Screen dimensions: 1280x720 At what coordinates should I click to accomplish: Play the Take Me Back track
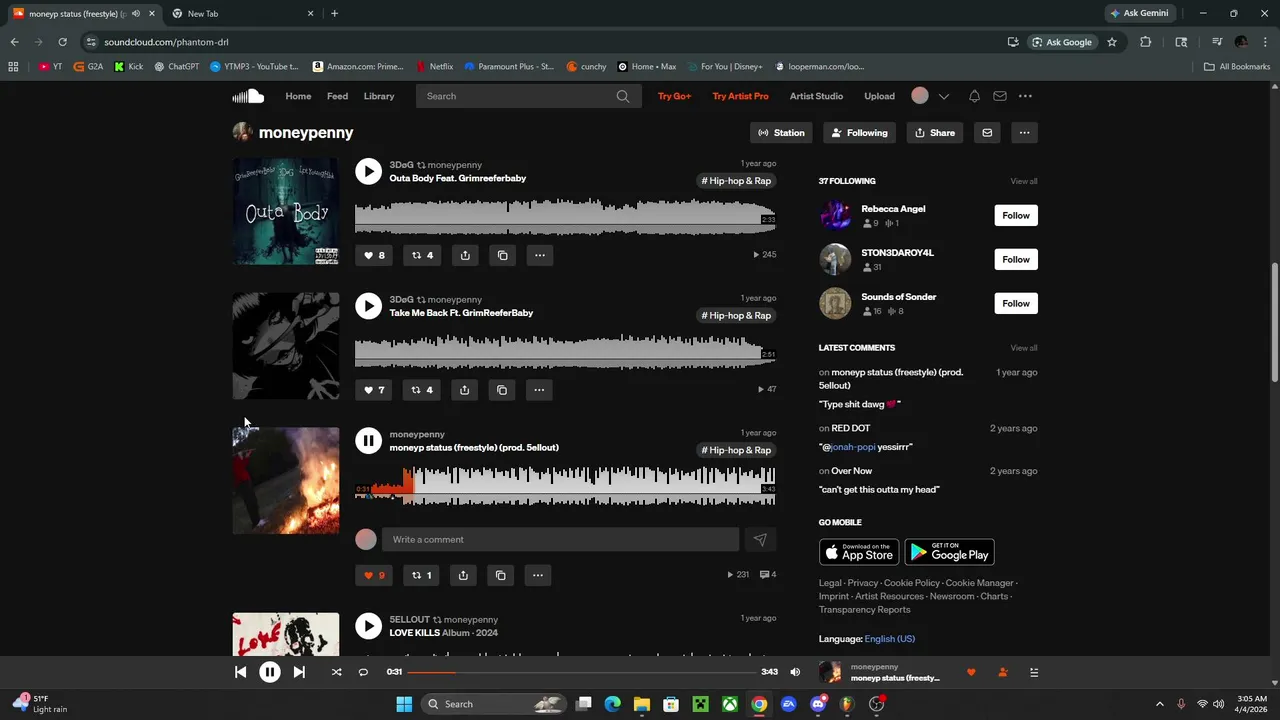point(369,306)
